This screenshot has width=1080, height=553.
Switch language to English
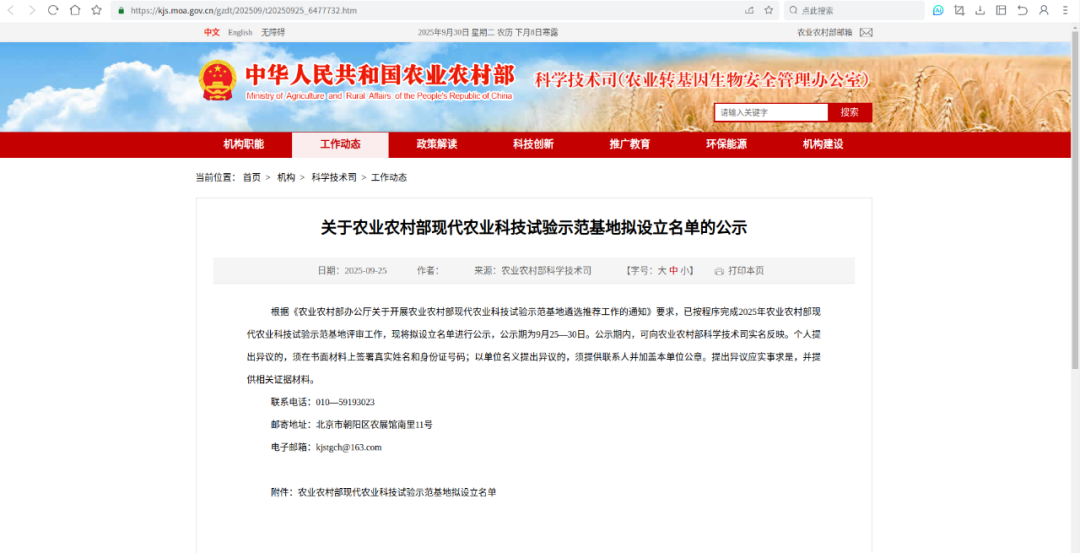[x=240, y=32]
